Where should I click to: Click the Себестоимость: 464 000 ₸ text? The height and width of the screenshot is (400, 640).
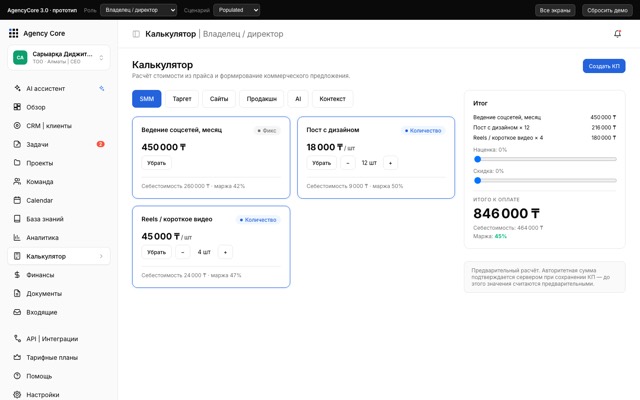tap(508, 228)
